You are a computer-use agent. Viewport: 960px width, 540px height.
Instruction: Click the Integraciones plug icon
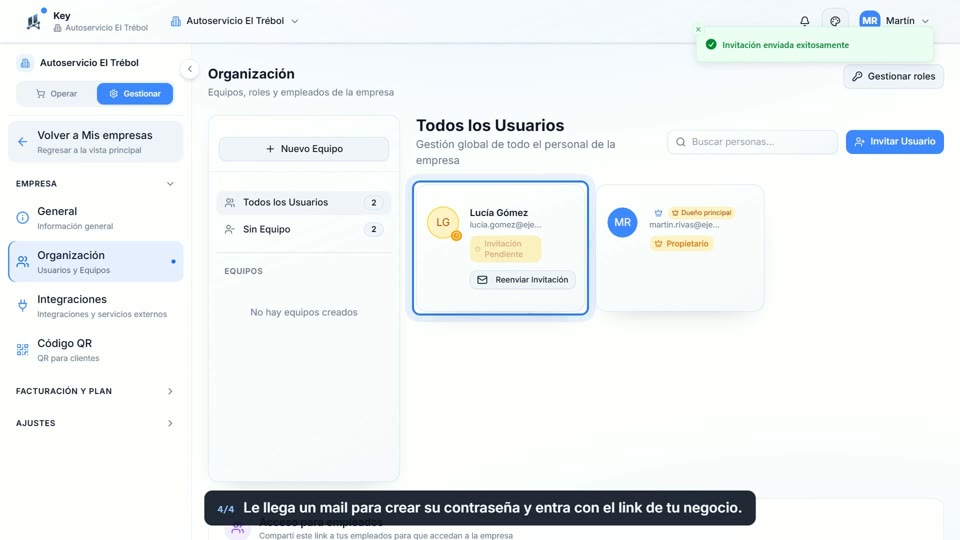coord(23,306)
